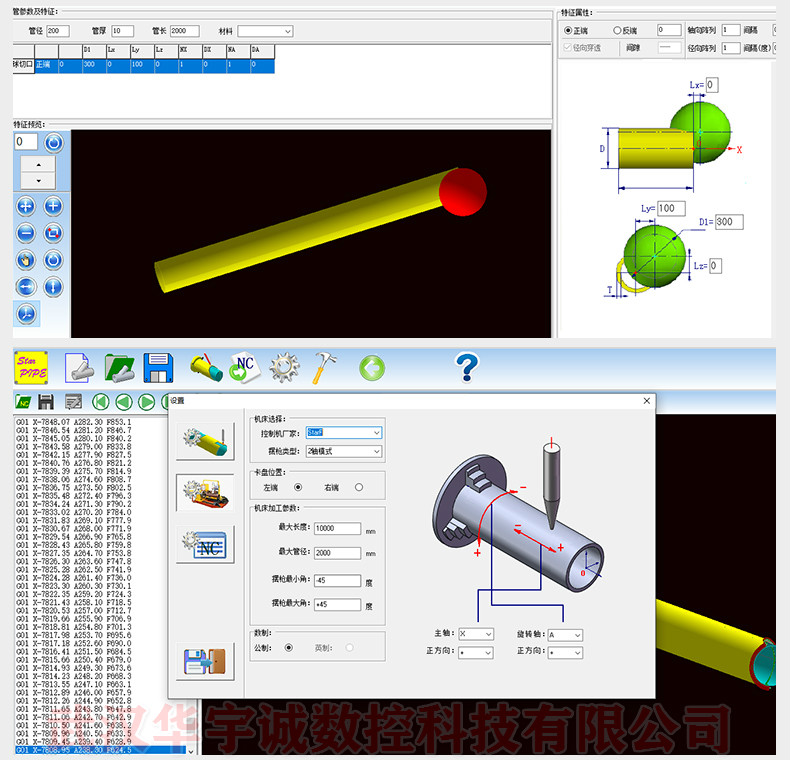Select the pan hand tool
Screen dimensions: 790x760
[26, 260]
